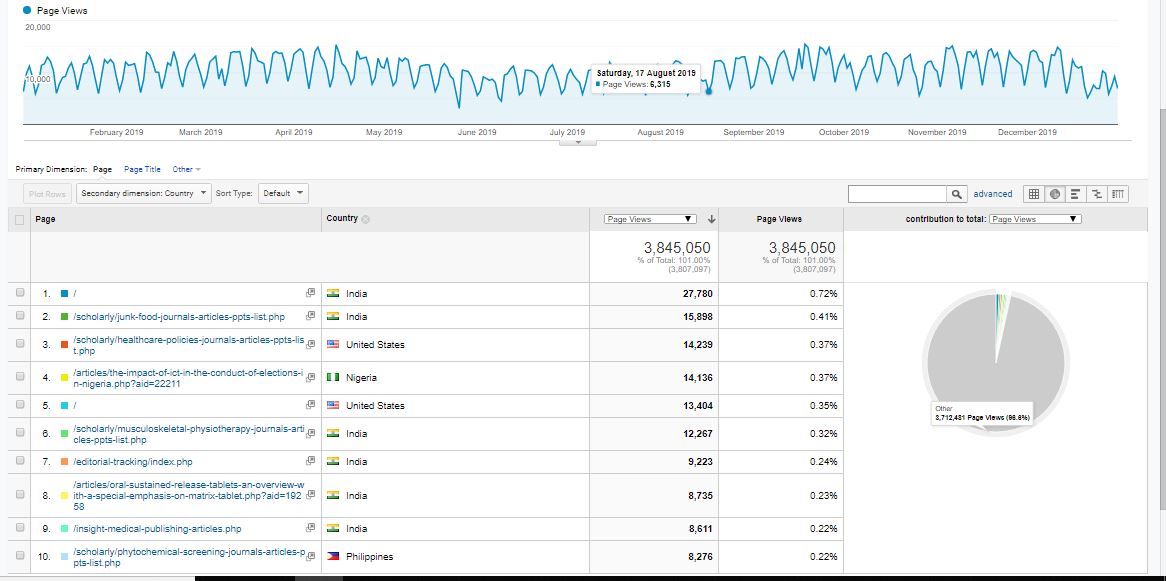
Task: Click the descending sort arrow for Page Views
Action: pos(711,219)
